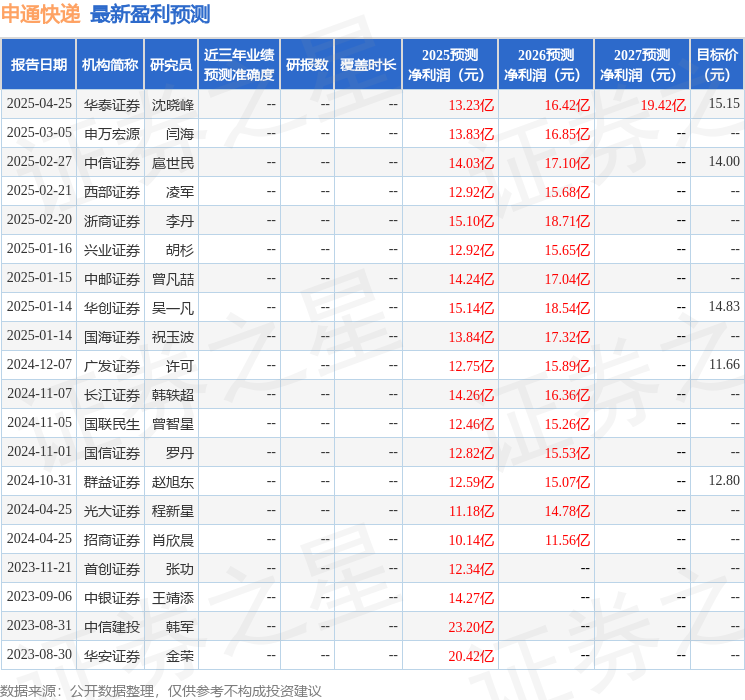Select the 2027预测净利润 column header
Image resolution: width=745 pixels, height=700 pixels.
click(642, 65)
